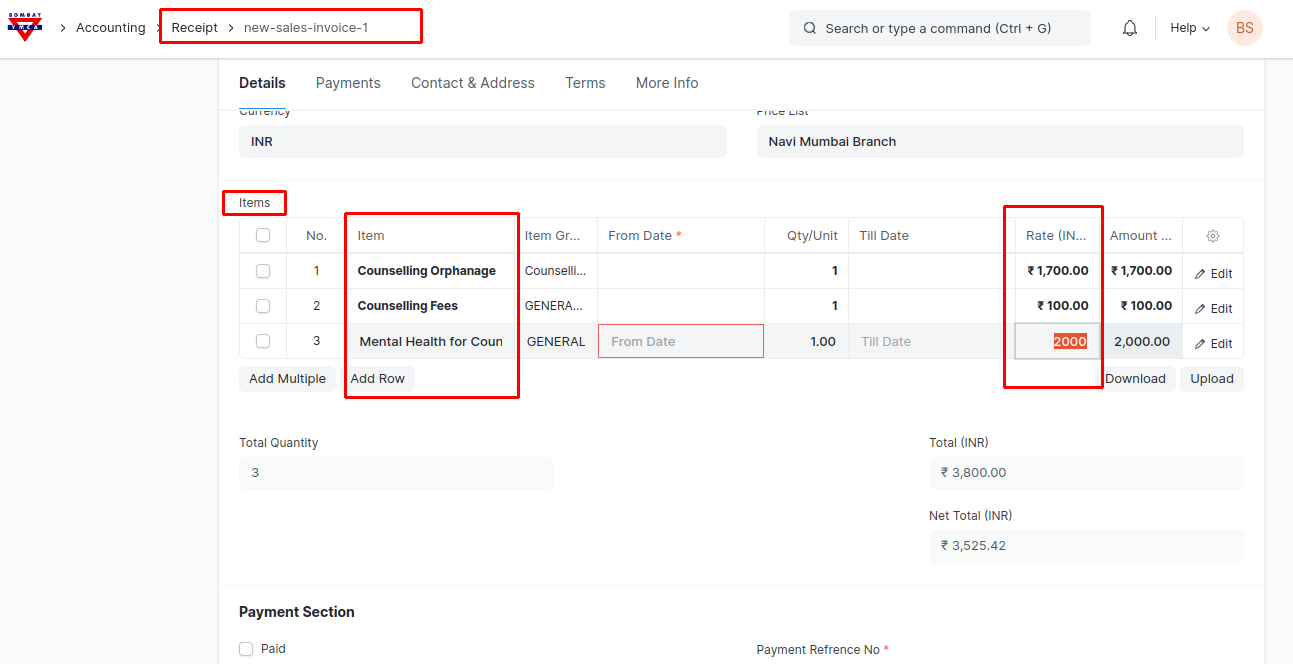Expand the Help dropdown menu
1293x664 pixels.
1190,28
